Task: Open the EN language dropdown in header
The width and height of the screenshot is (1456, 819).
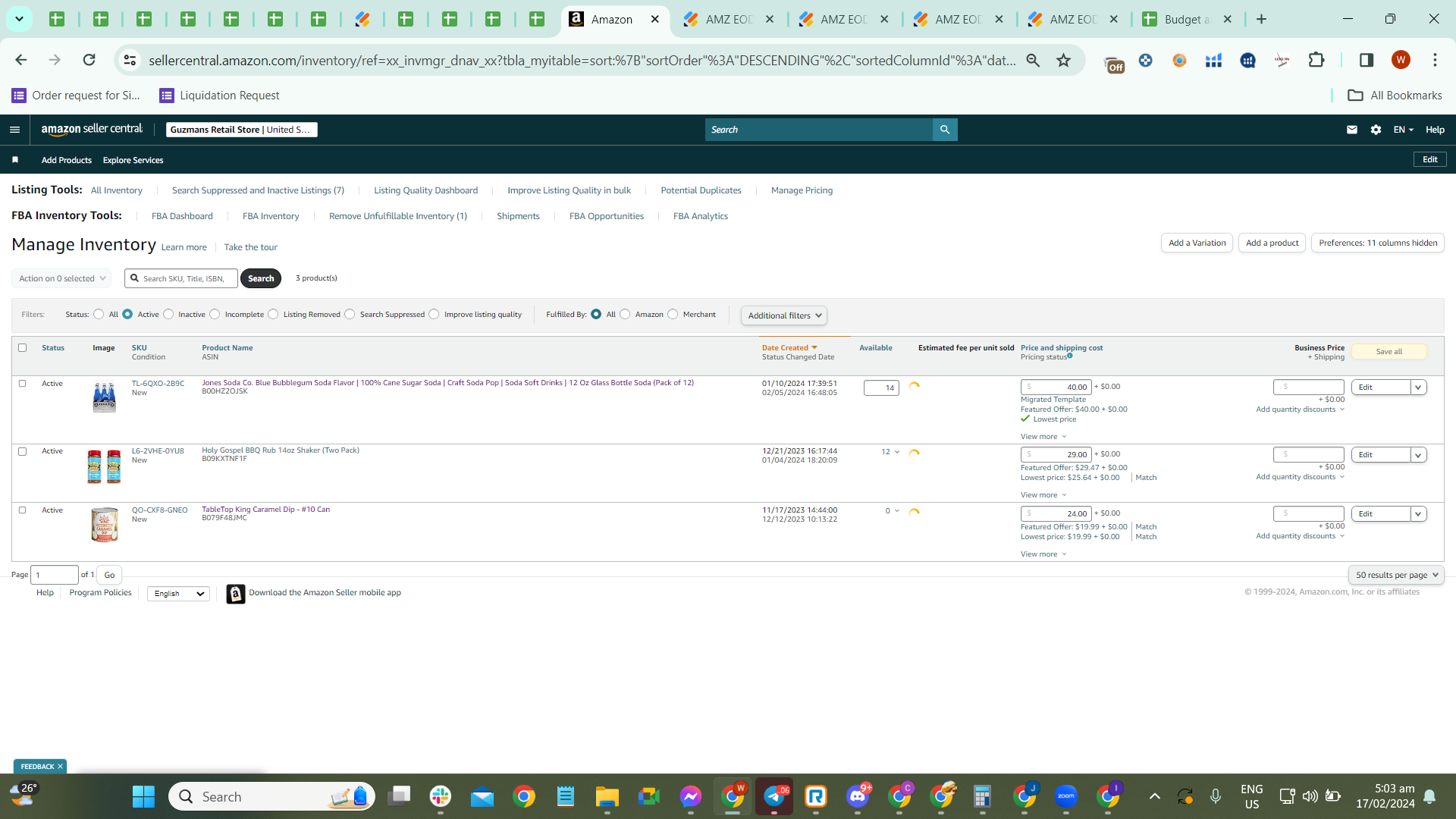Action: tap(1403, 130)
